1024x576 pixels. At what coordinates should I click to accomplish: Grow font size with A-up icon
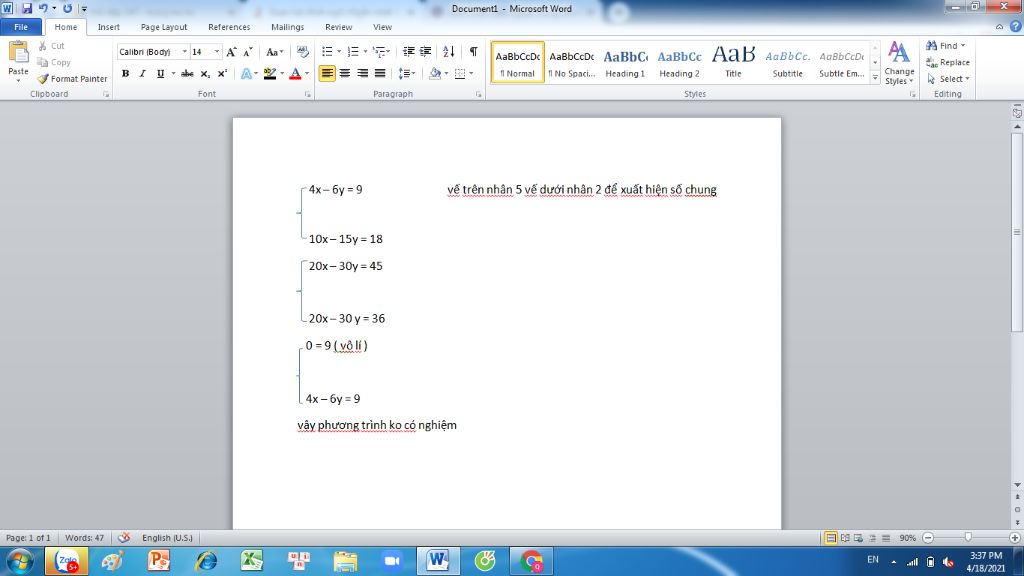click(231, 52)
